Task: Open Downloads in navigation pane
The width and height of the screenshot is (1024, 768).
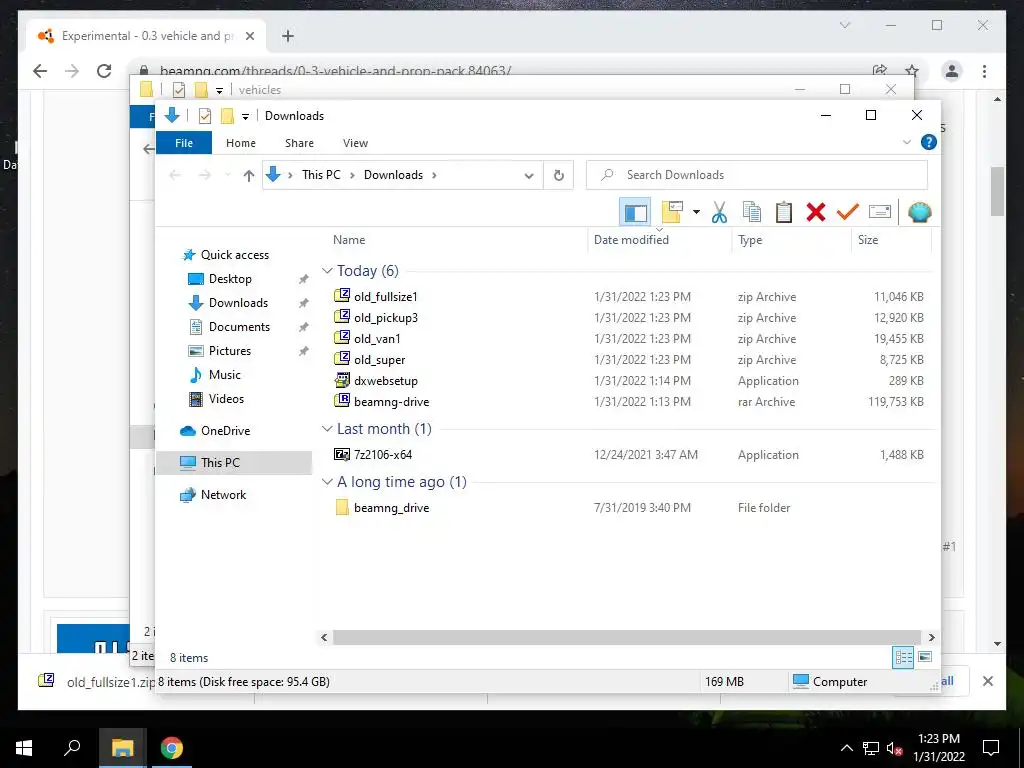Action: point(238,303)
